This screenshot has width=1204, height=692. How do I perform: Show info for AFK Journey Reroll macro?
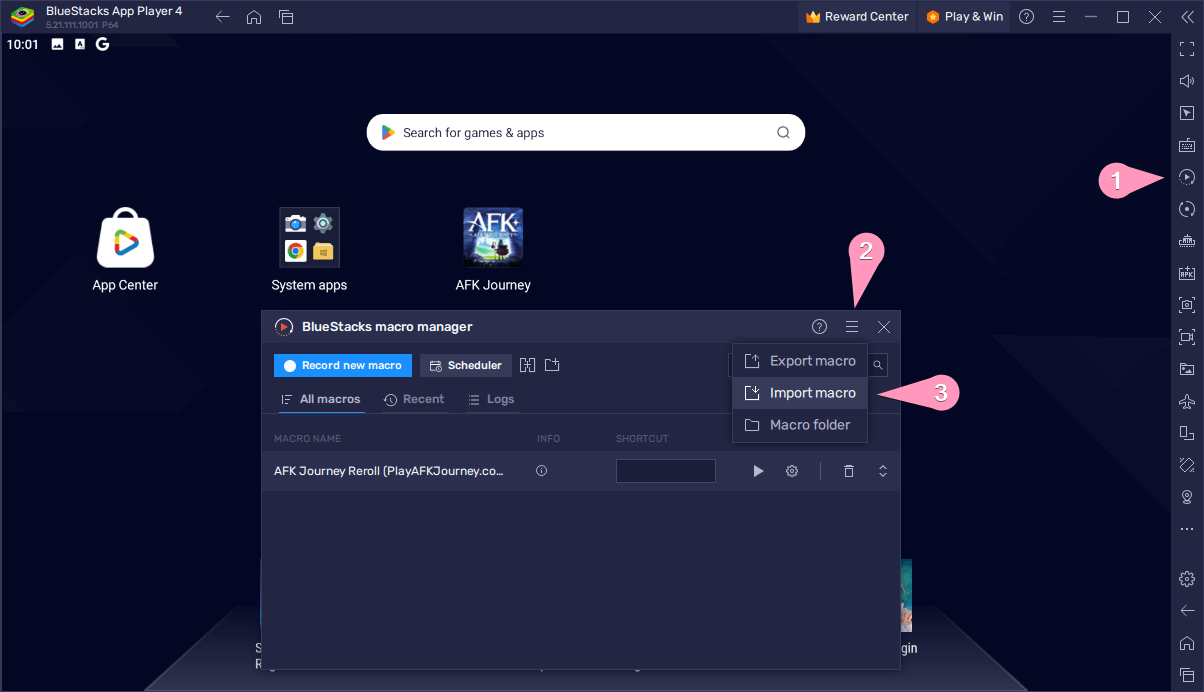tap(541, 471)
